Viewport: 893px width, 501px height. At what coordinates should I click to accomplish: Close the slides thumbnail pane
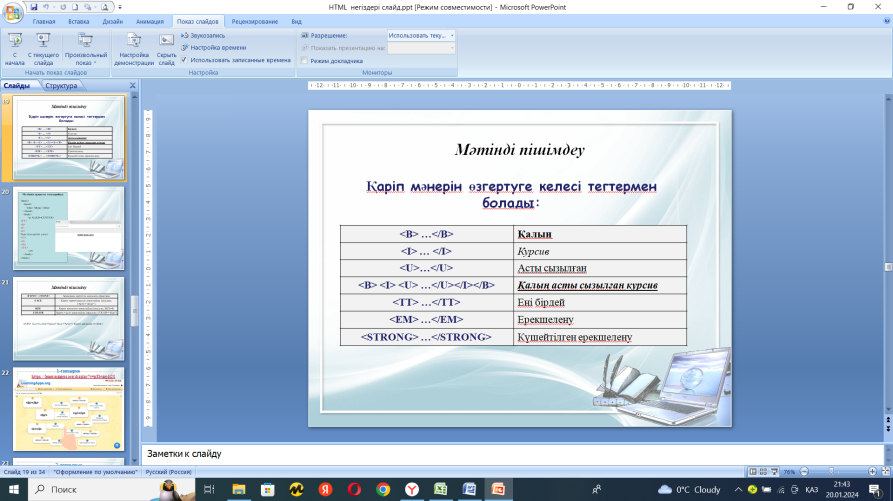click(x=133, y=85)
